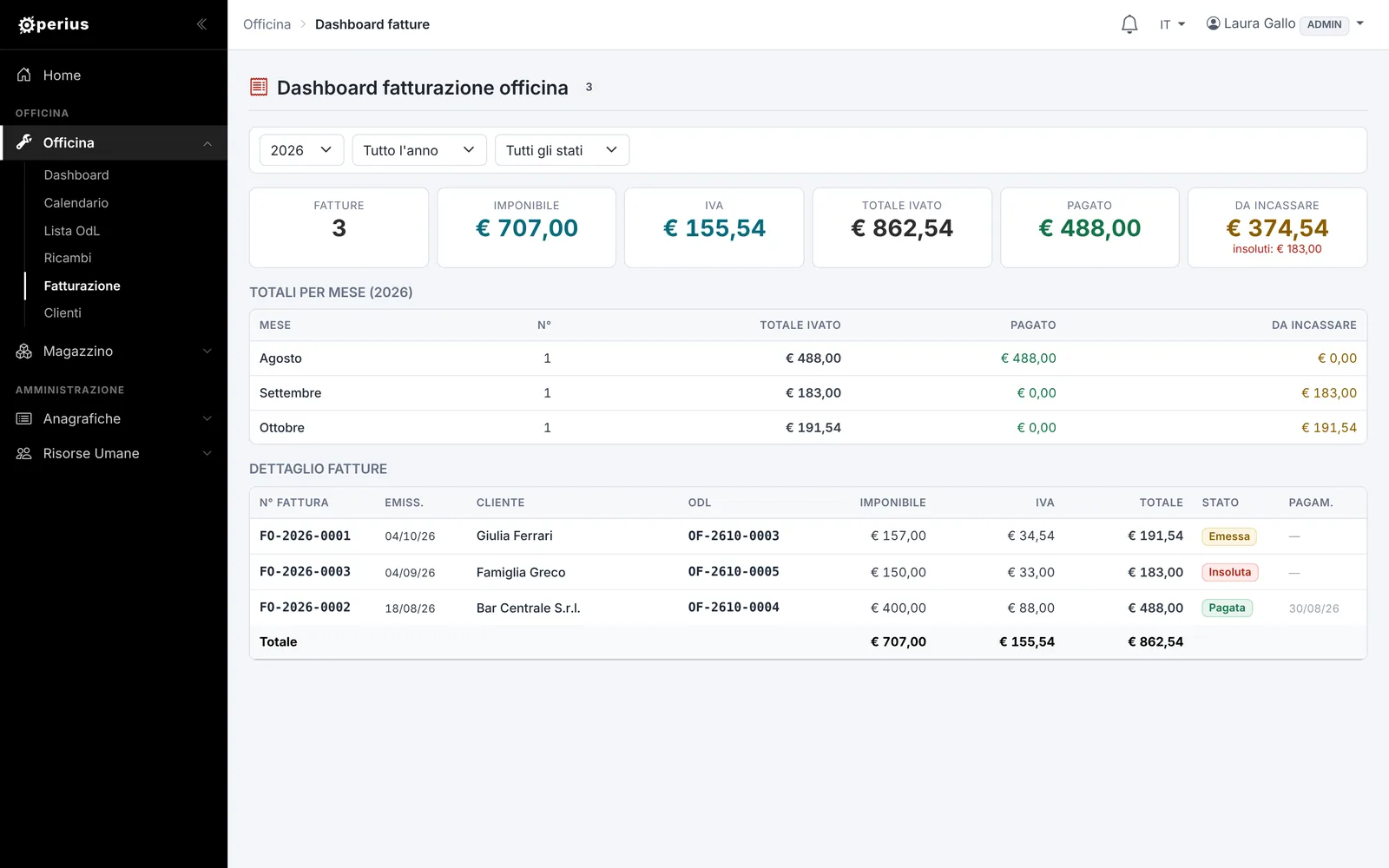1389x868 pixels.
Task: Click Officina breadcrumb link
Action: pos(267,24)
